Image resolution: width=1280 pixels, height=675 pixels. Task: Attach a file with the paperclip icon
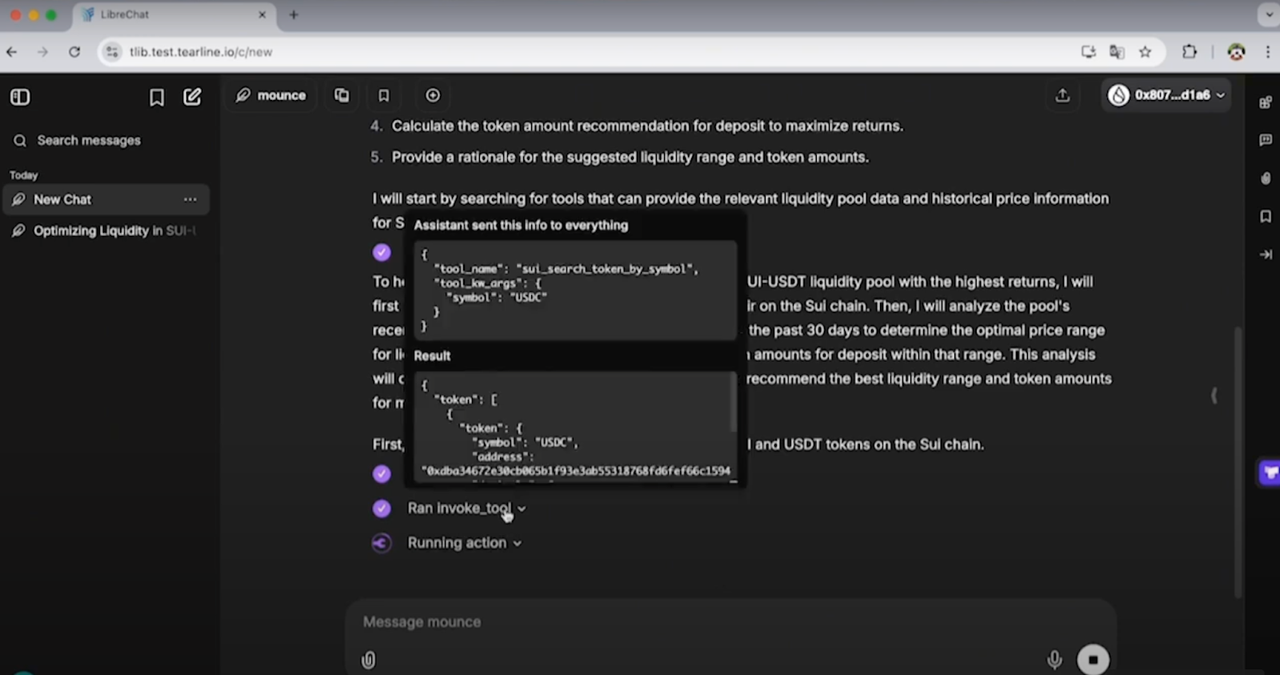pyautogui.click(x=369, y=659)
